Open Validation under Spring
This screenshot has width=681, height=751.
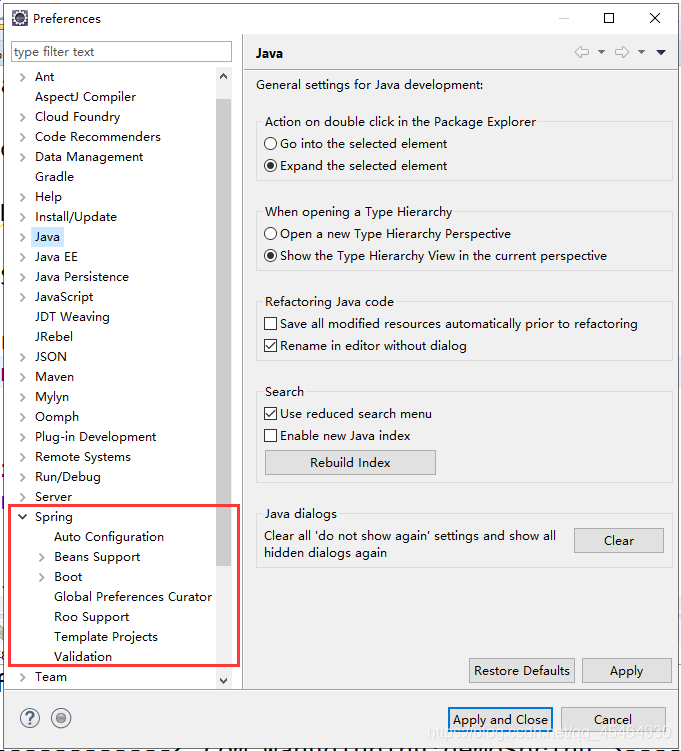(x=83, y=657)
